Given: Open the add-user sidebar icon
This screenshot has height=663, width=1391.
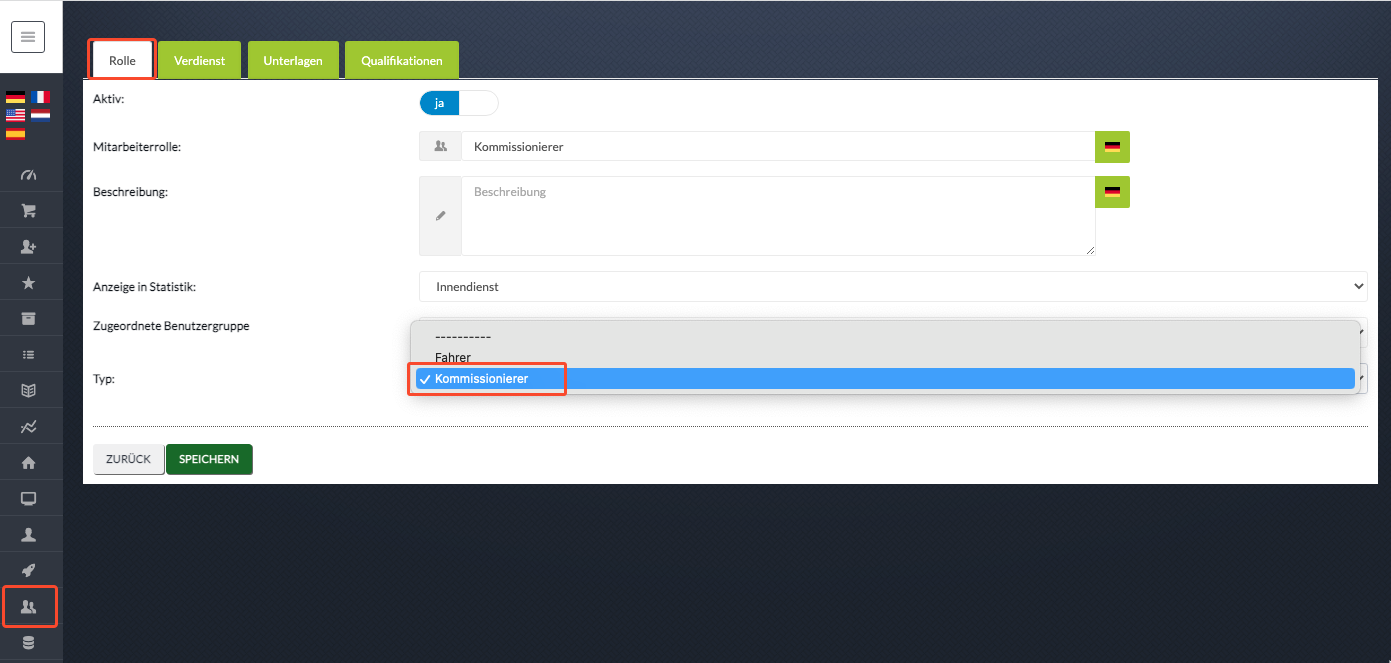Looking at the screenshot, I should [x=29, y=247].
